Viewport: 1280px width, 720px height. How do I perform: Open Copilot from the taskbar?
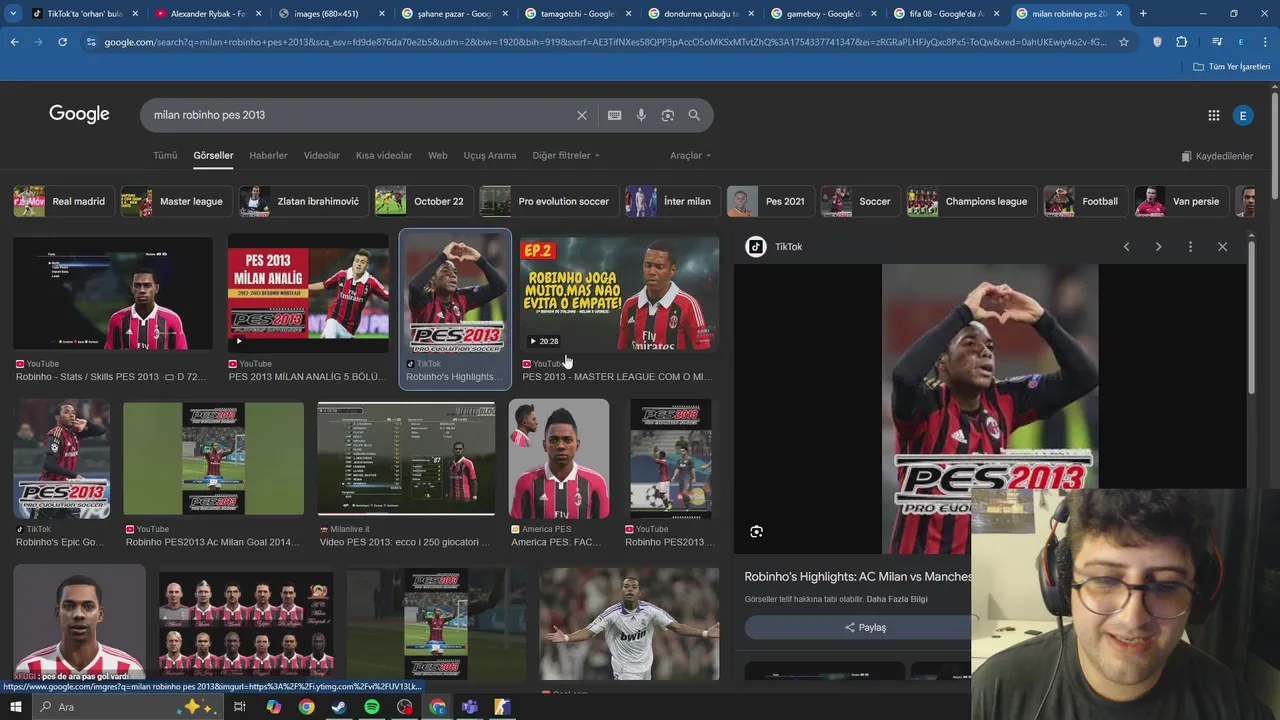[274, 707]
